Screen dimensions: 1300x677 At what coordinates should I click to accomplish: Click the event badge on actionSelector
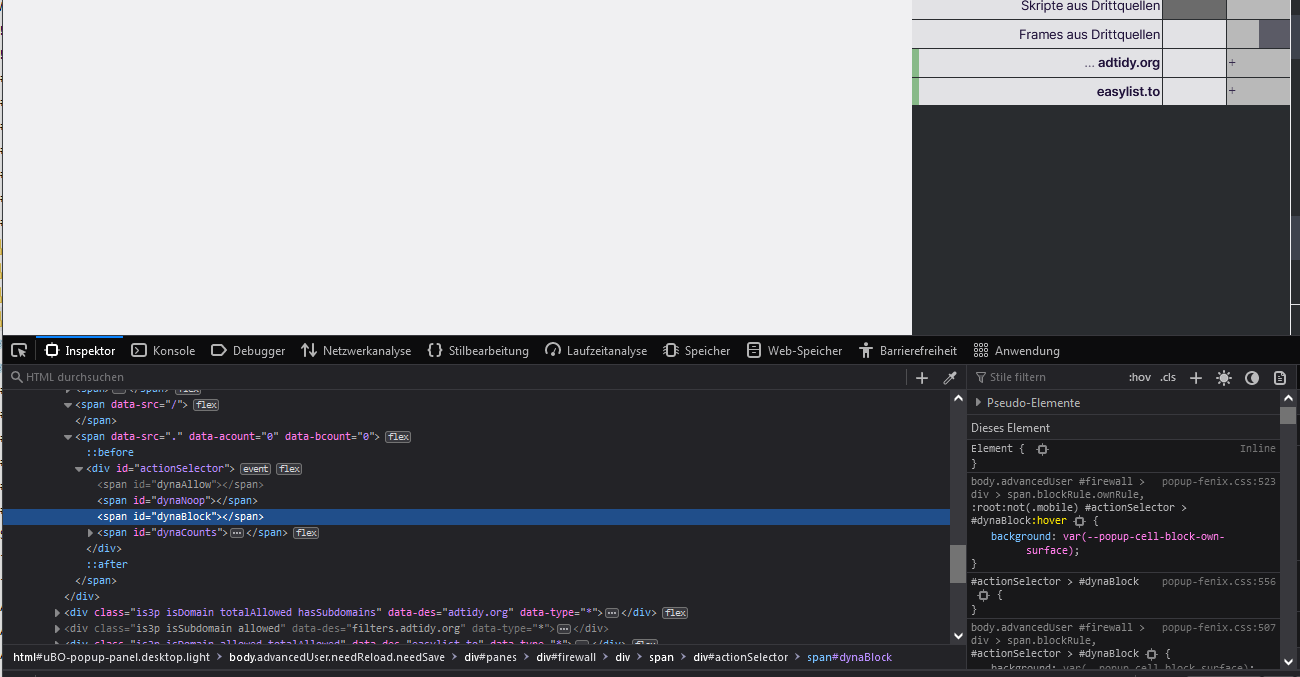click(255, 469)
